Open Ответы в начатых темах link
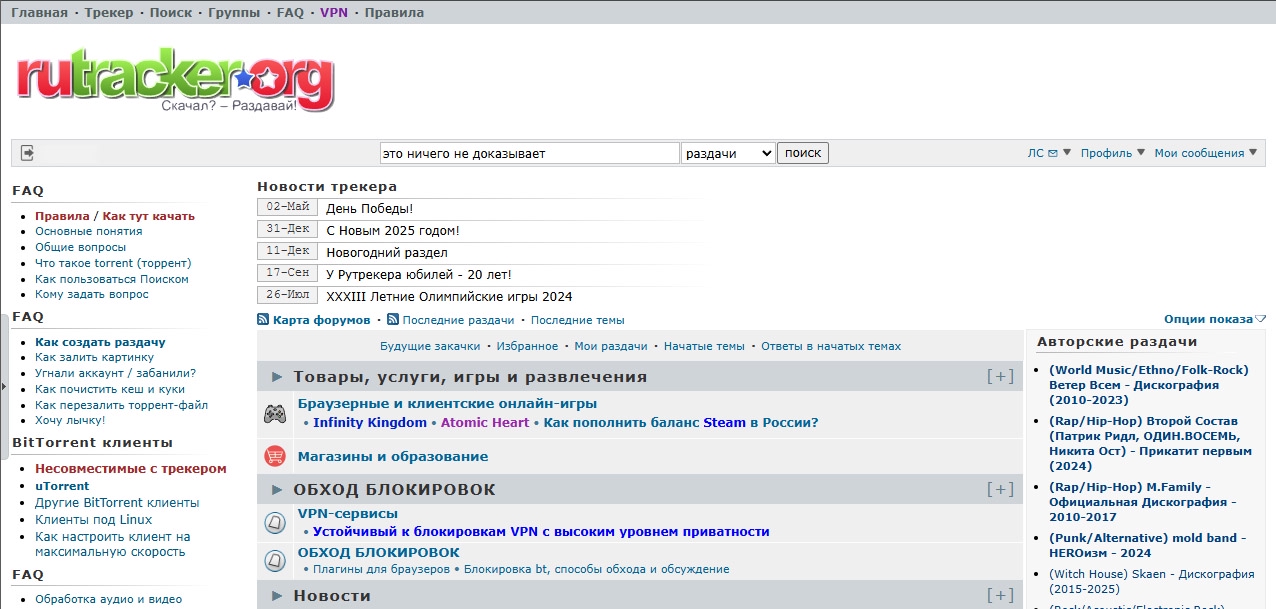 point(831,346)
